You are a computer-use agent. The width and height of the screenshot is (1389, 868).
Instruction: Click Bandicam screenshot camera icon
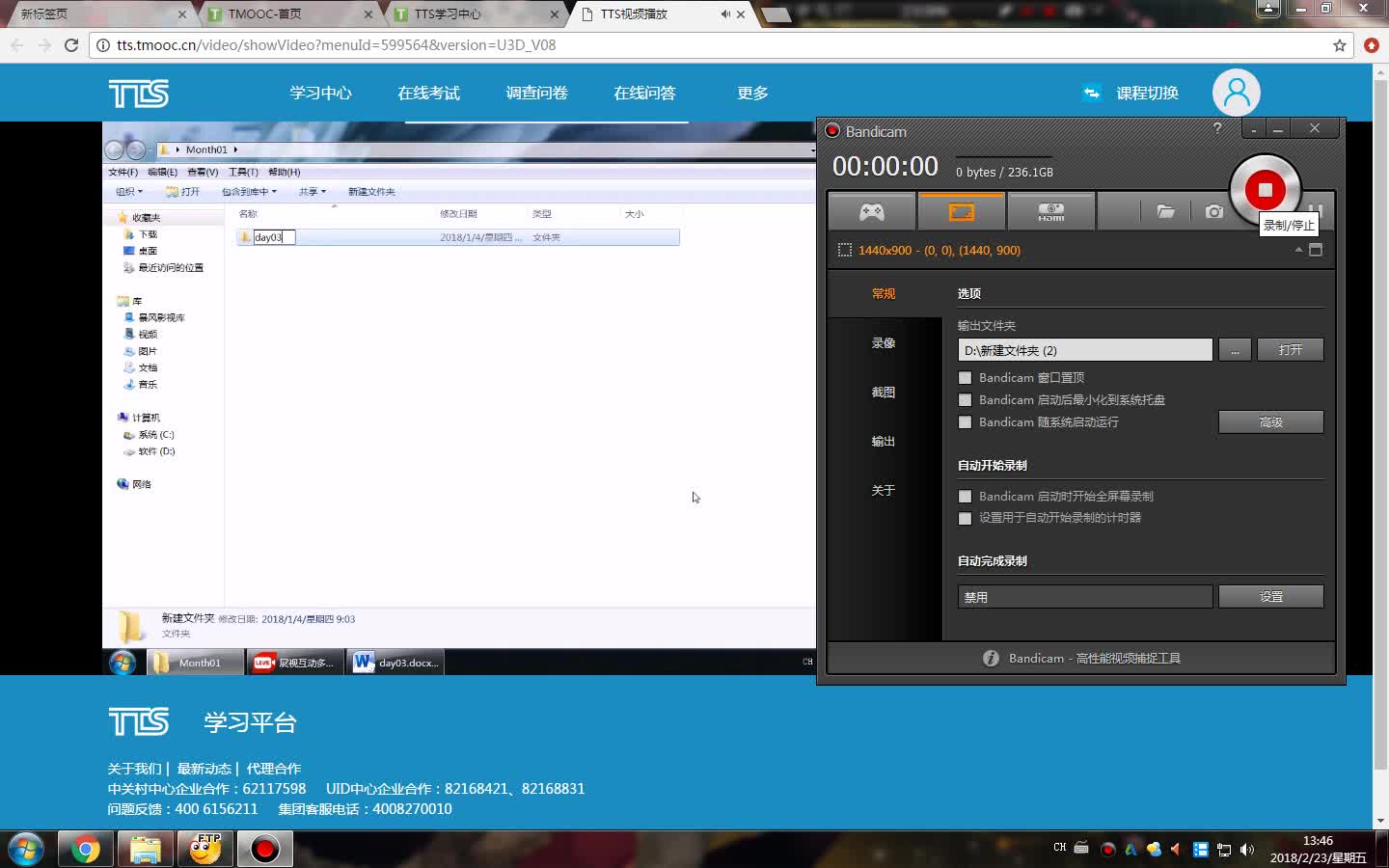tap(1214, 211)
